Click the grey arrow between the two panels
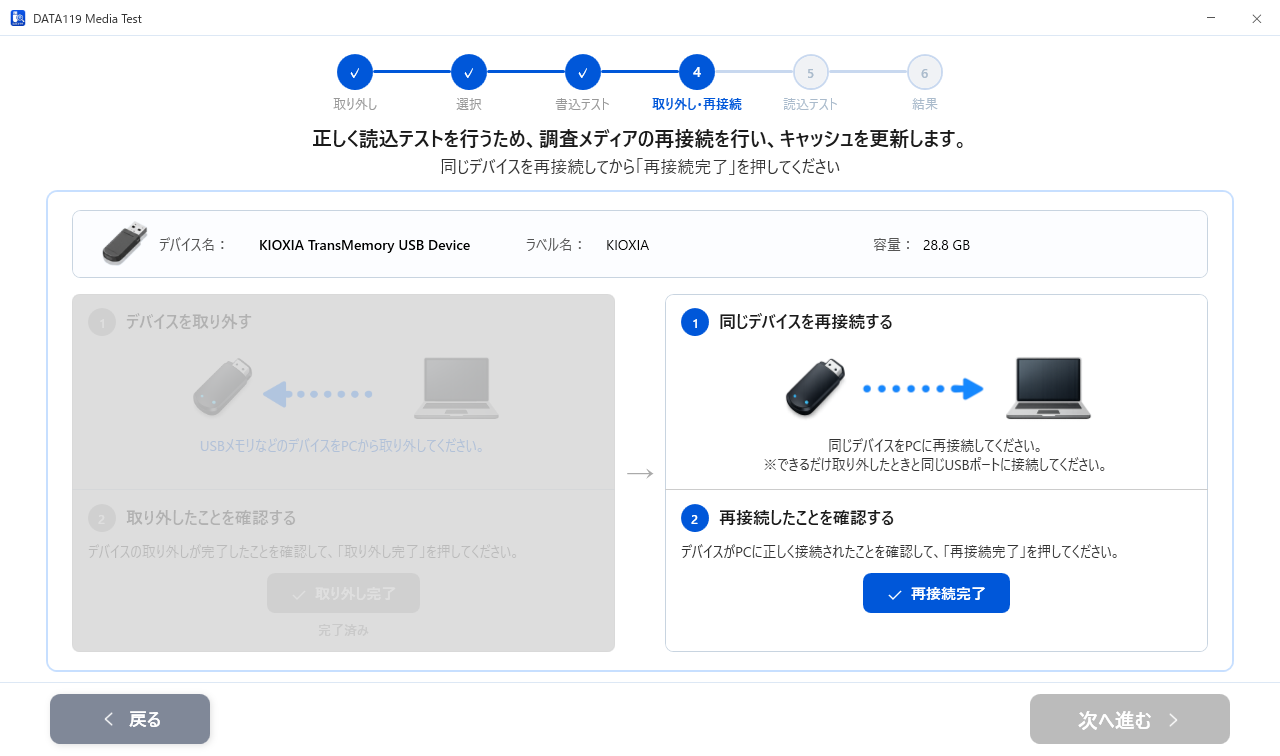 pyautogui.click(x=640, y=473)
